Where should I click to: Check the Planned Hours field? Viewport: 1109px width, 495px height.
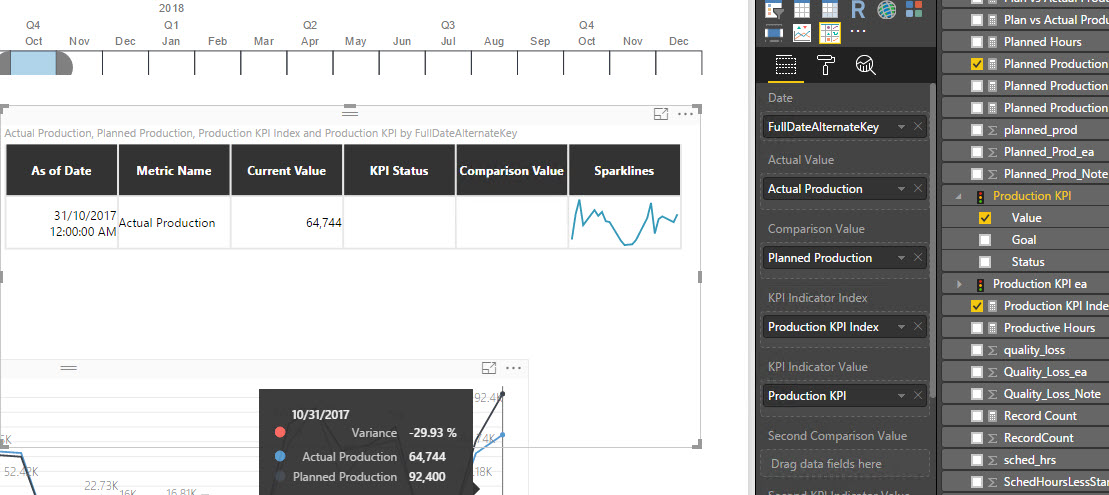click(977, 42)
